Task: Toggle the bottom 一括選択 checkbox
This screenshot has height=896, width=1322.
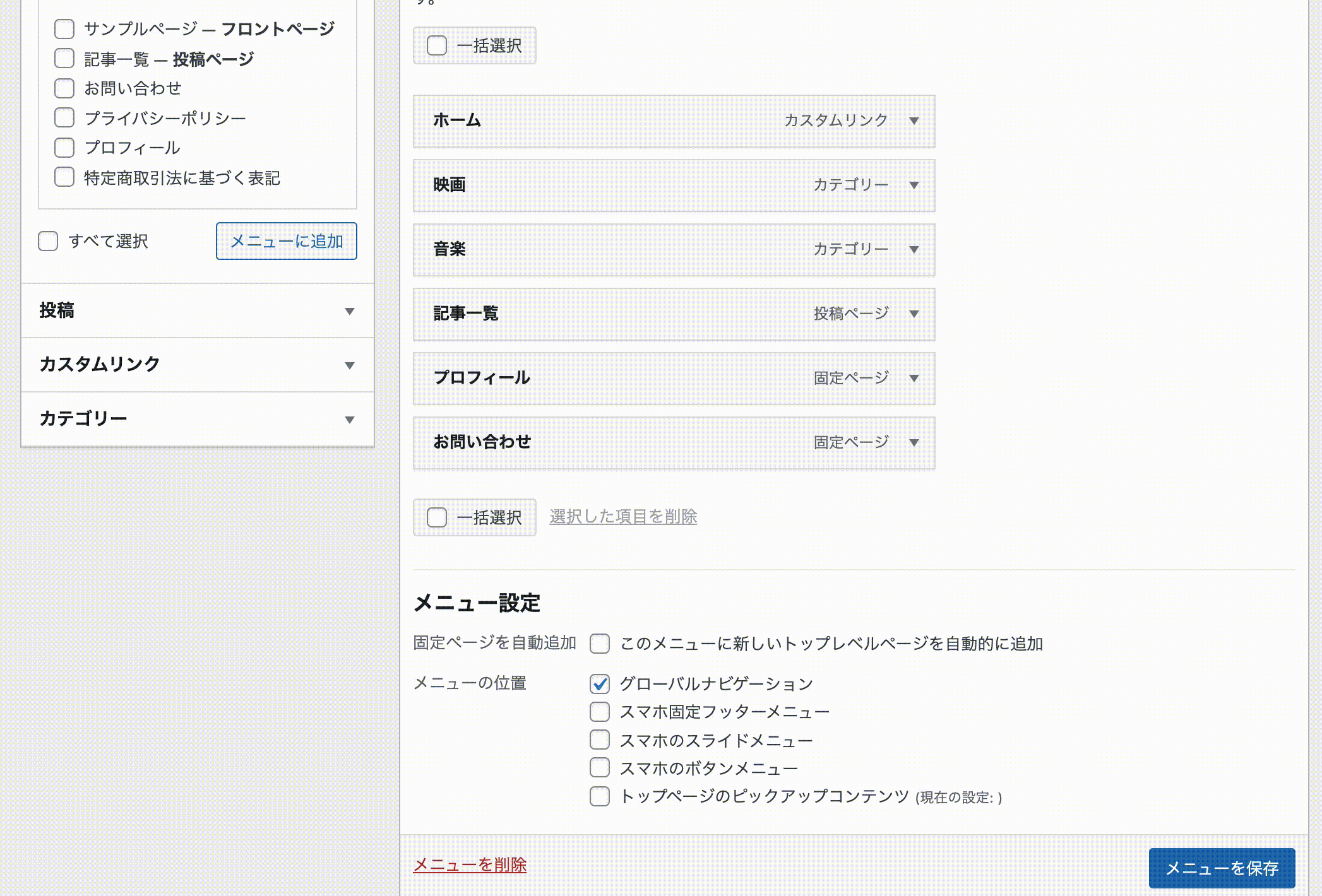Action: [437, 517]
